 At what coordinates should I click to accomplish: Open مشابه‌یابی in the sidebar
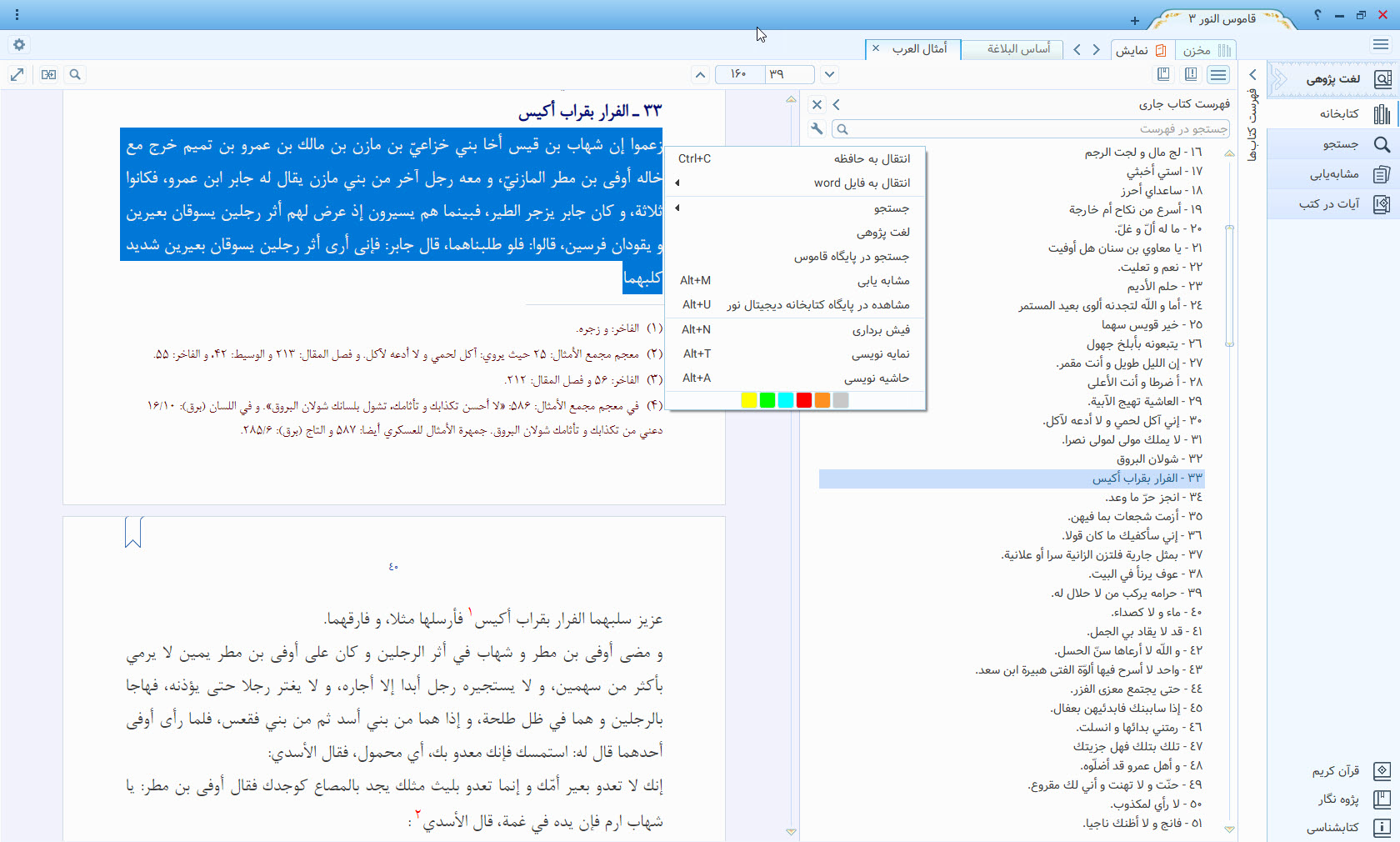pyautogui.click(x=1333, y=174)
